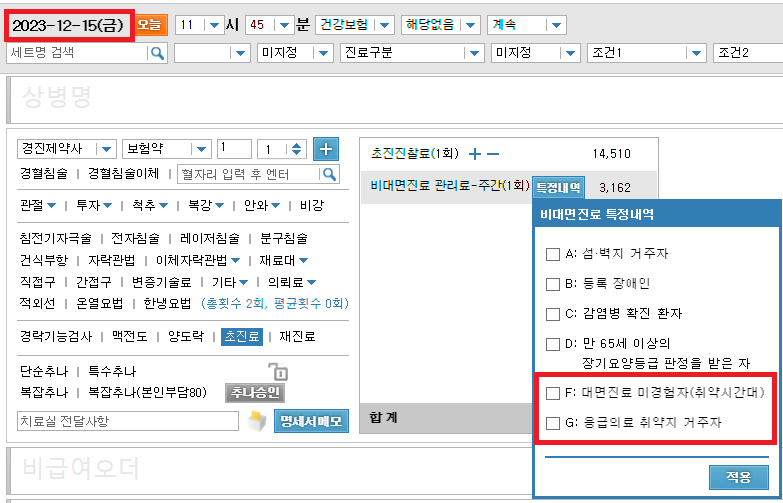
Task: Open the 건강보험 dropdown
Action: point(355,24)
